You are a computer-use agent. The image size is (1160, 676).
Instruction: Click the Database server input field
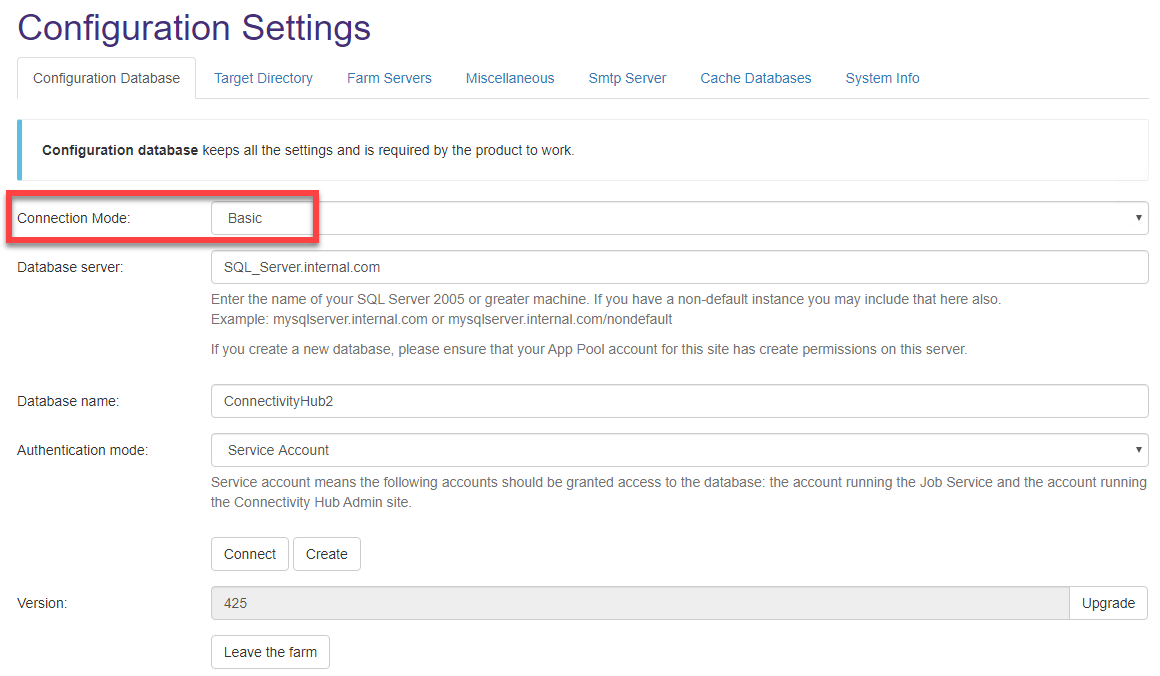coord(679,267)
